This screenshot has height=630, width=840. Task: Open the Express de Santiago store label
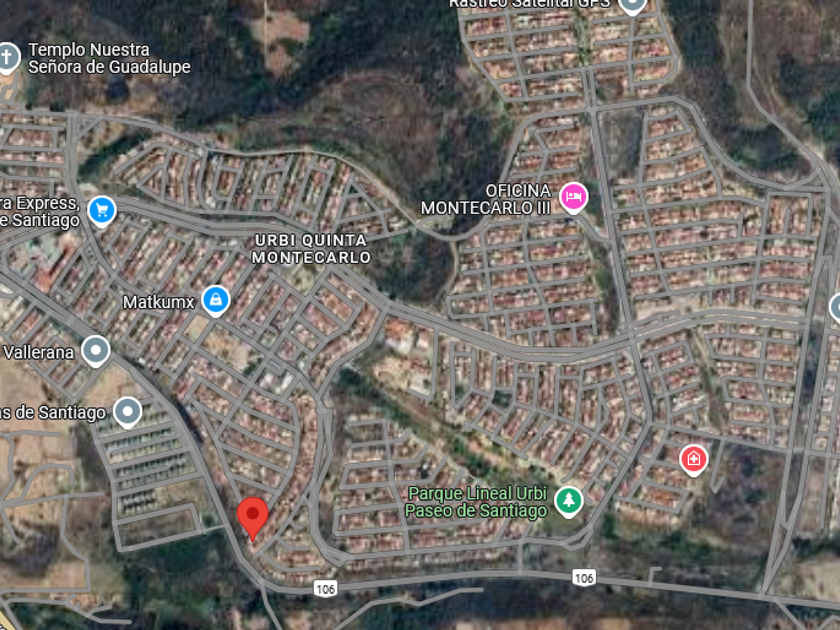[x=40, y=212]
